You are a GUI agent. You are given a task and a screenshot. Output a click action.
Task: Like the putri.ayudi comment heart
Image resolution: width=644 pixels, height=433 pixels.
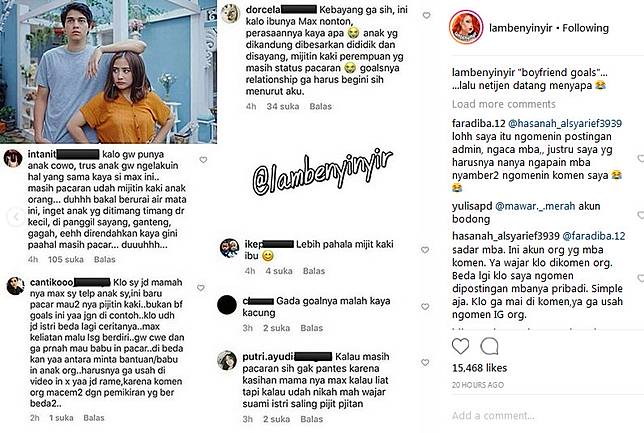(426, 362)
